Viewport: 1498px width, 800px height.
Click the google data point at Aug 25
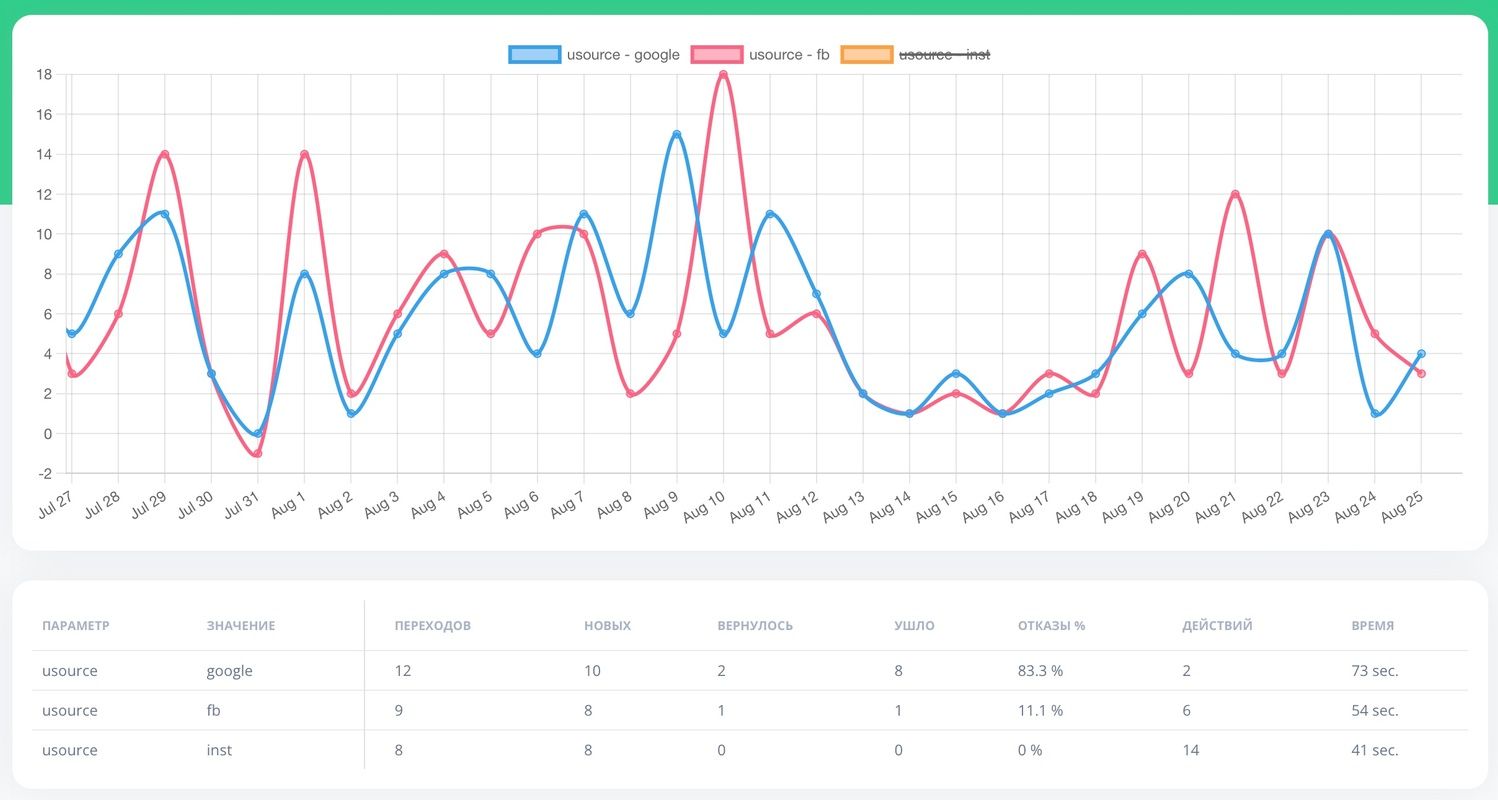tap(1421, 354)
